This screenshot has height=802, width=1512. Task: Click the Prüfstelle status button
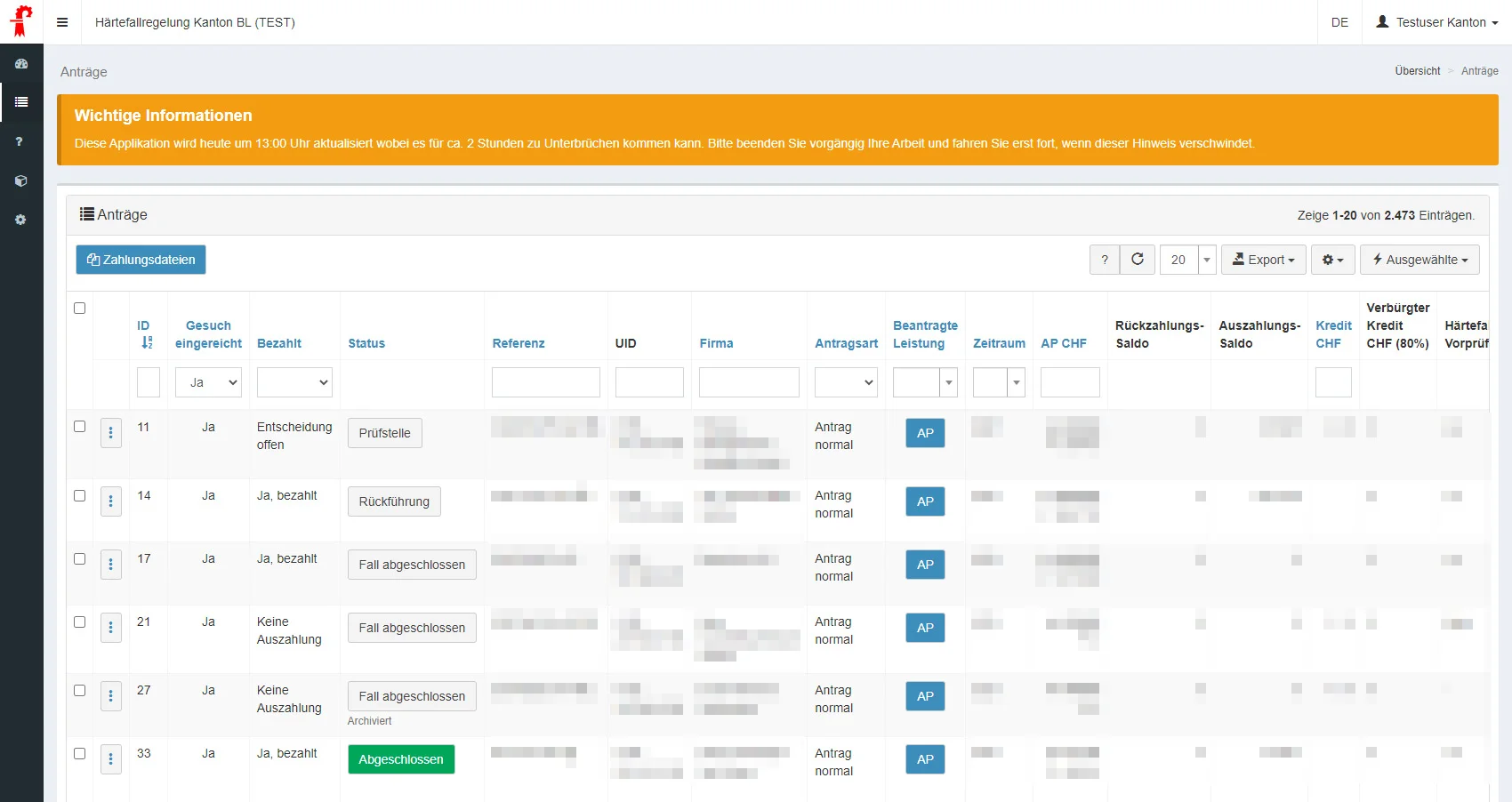click(x=385, y=433)
